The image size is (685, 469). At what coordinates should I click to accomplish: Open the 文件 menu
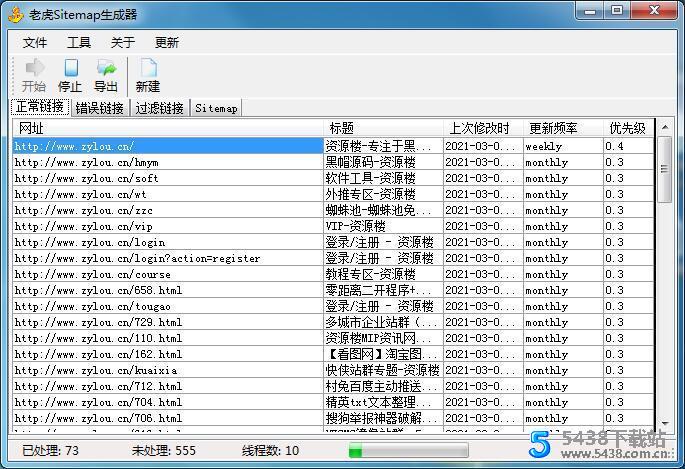tap(35, 42)
